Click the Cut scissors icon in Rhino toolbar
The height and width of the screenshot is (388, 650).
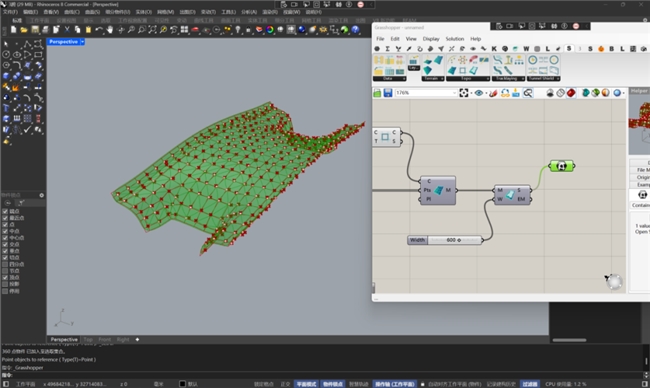[67, 29]
